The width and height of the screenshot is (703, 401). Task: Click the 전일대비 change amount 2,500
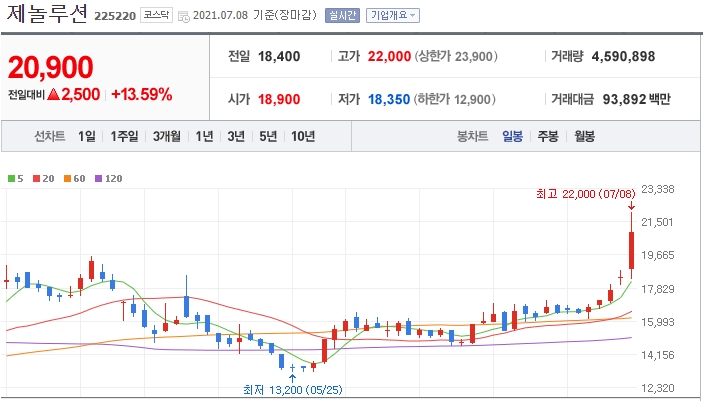click(81, 94)
